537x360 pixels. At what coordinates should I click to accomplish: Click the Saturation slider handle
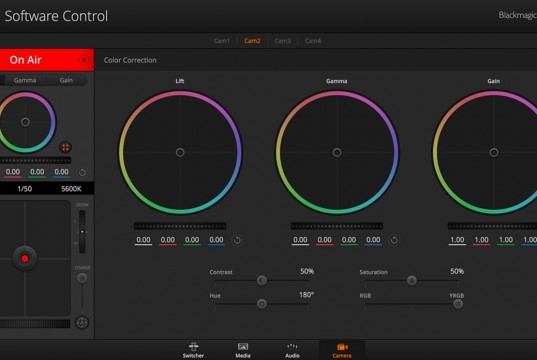tap(412, 281)
